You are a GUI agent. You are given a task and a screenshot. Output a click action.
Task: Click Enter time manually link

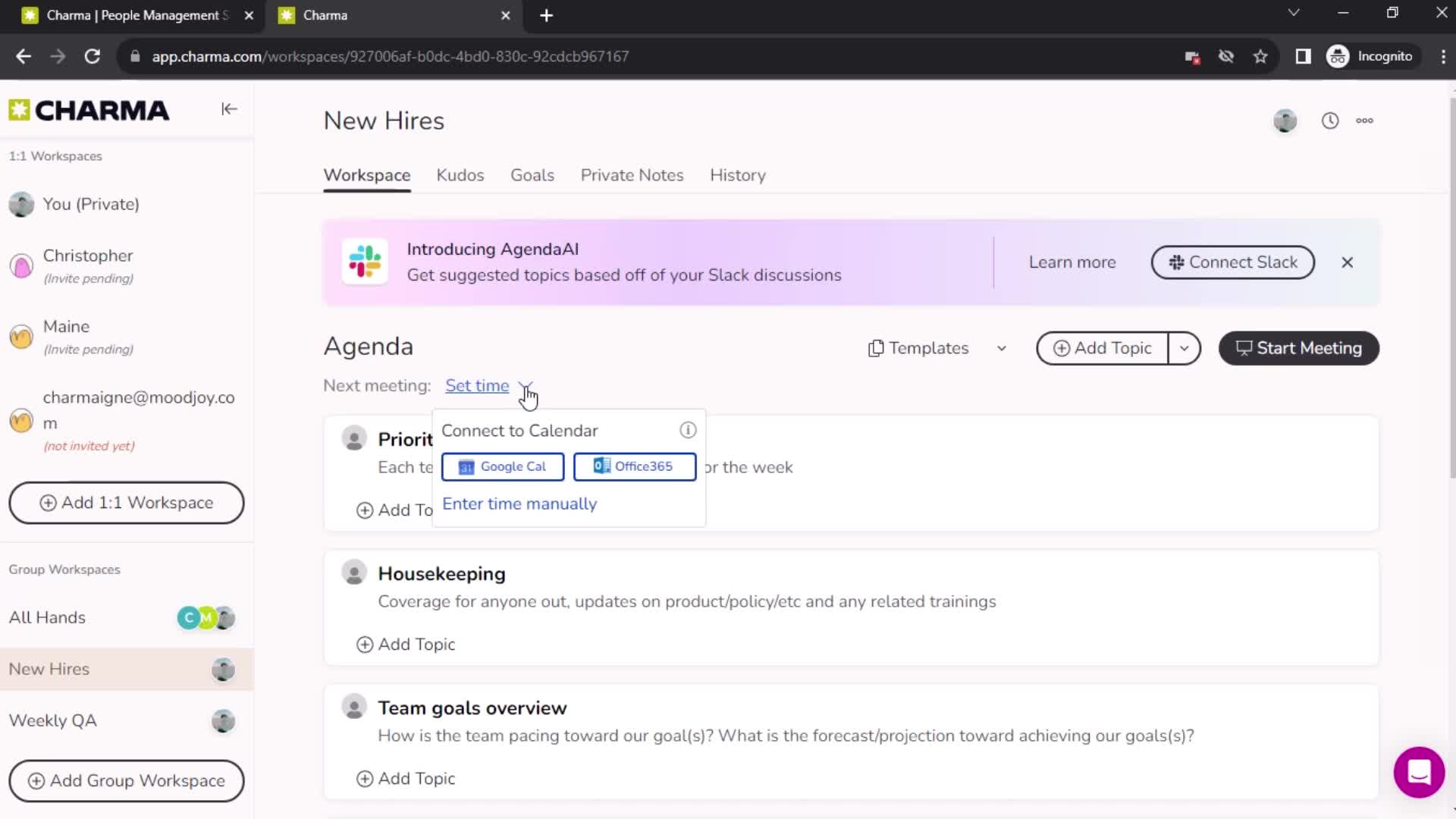pyautogui.click(x=519, y=504)
